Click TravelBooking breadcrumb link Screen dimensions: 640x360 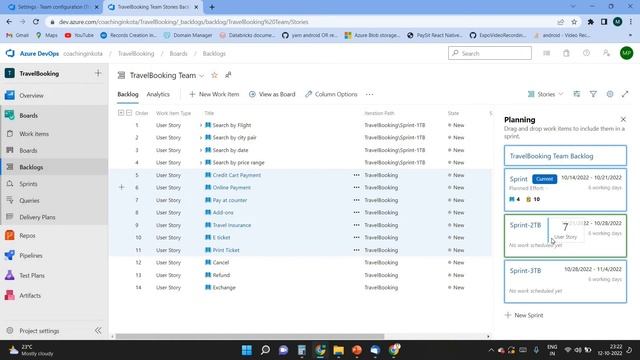coord(136,53)
